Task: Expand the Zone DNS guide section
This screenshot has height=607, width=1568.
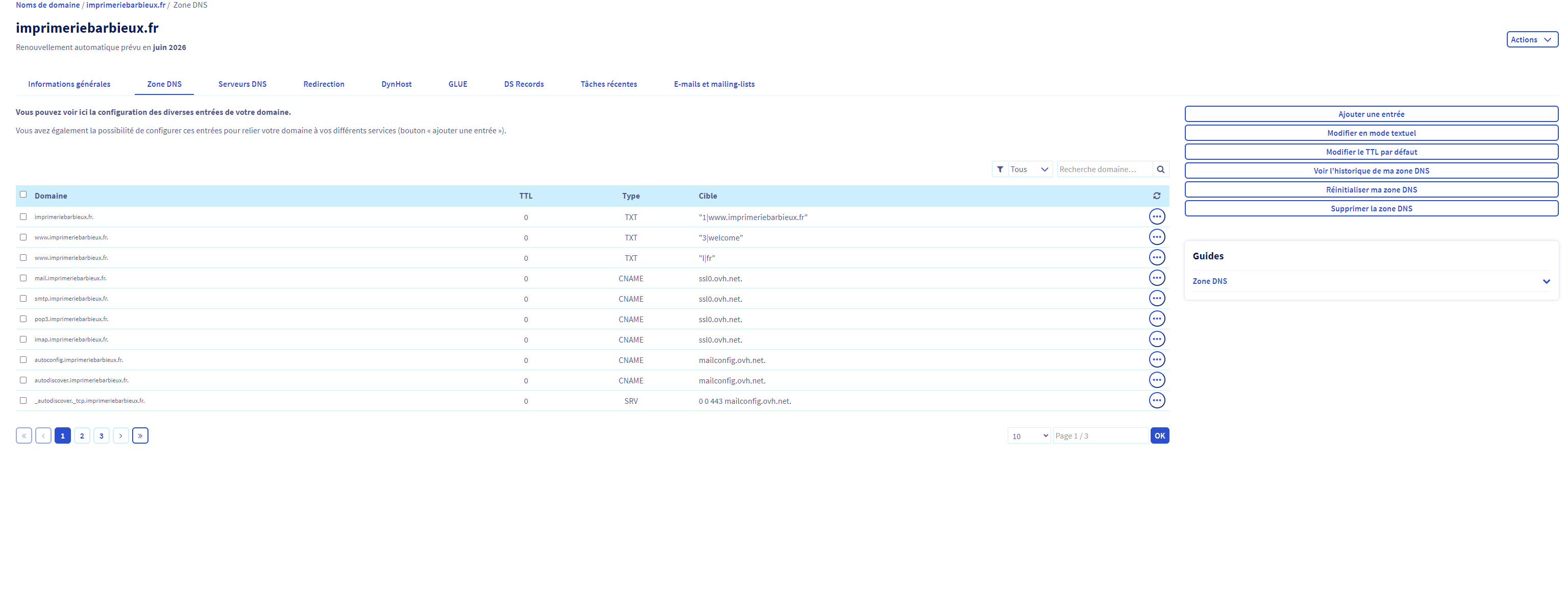Action: pos(1546,281)
